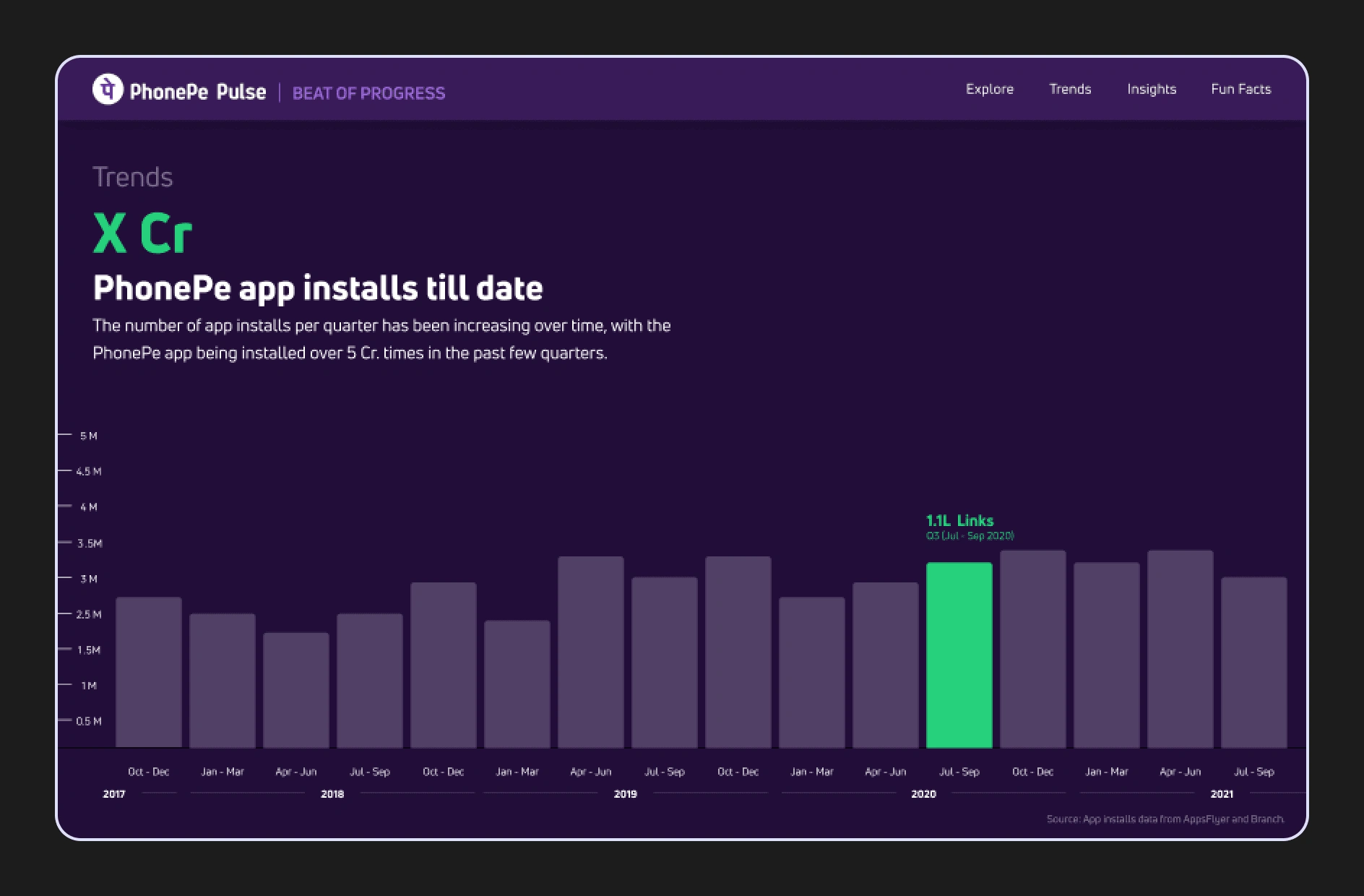Click the 2018 year label
This screenshot has width=1364, height=896.
tap(332, 794)
